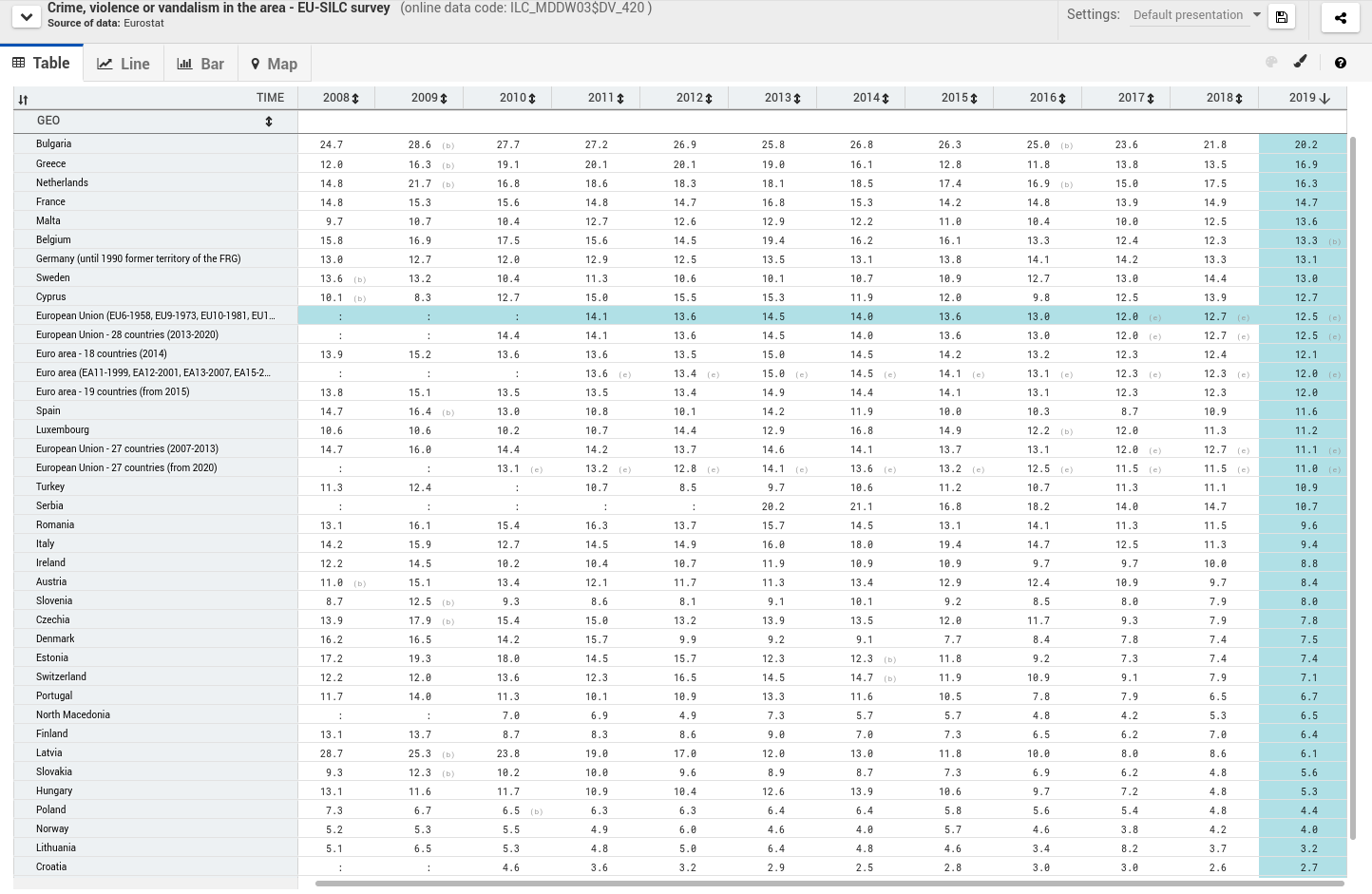Image resolution: width=1372 pixels, height=894 pixels.
Task: Select the Table view tab
Action: pyautogui.click(x=41, y=63)
